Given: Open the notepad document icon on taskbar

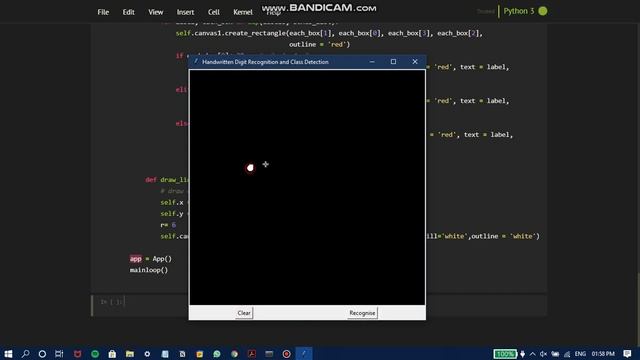Looking at the screenshot, I should (x=165, y=354).
